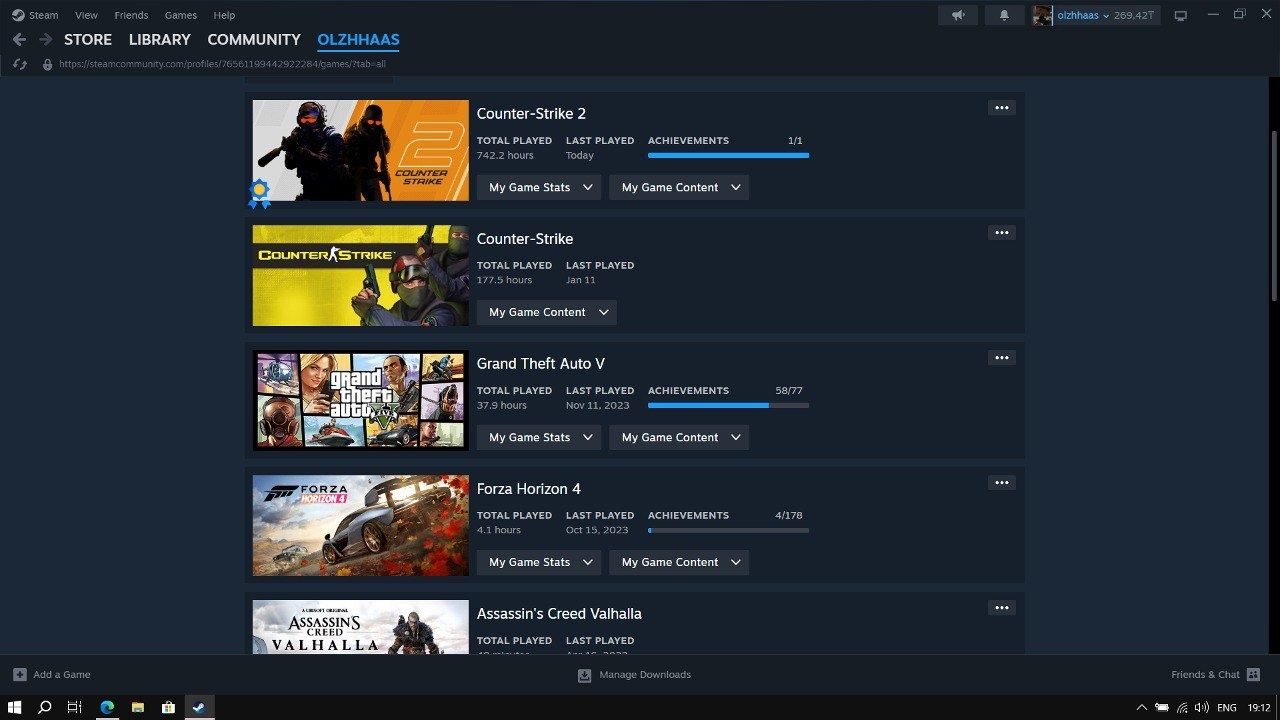Viewport: 1280px width, 720px height.
Task: Open more options for Assassin's Creed Valhalla
Action: pos(1001,608)
